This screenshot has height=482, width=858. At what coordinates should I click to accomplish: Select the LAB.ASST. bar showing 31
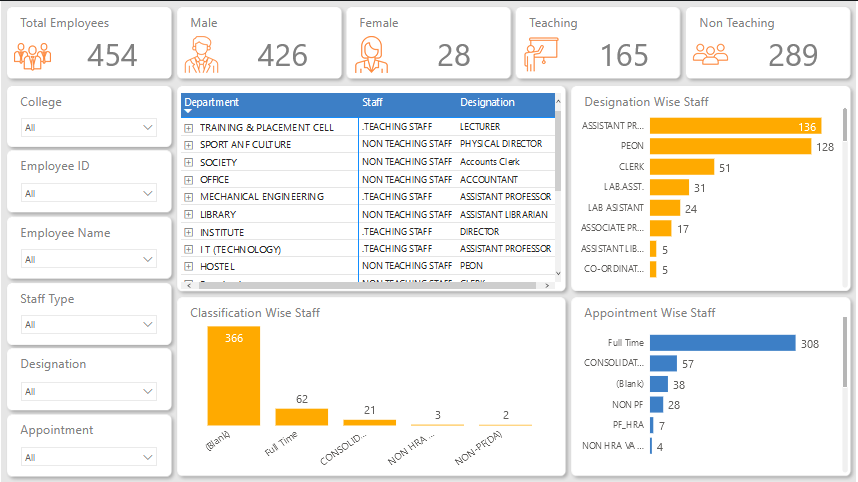click(669, 187)
